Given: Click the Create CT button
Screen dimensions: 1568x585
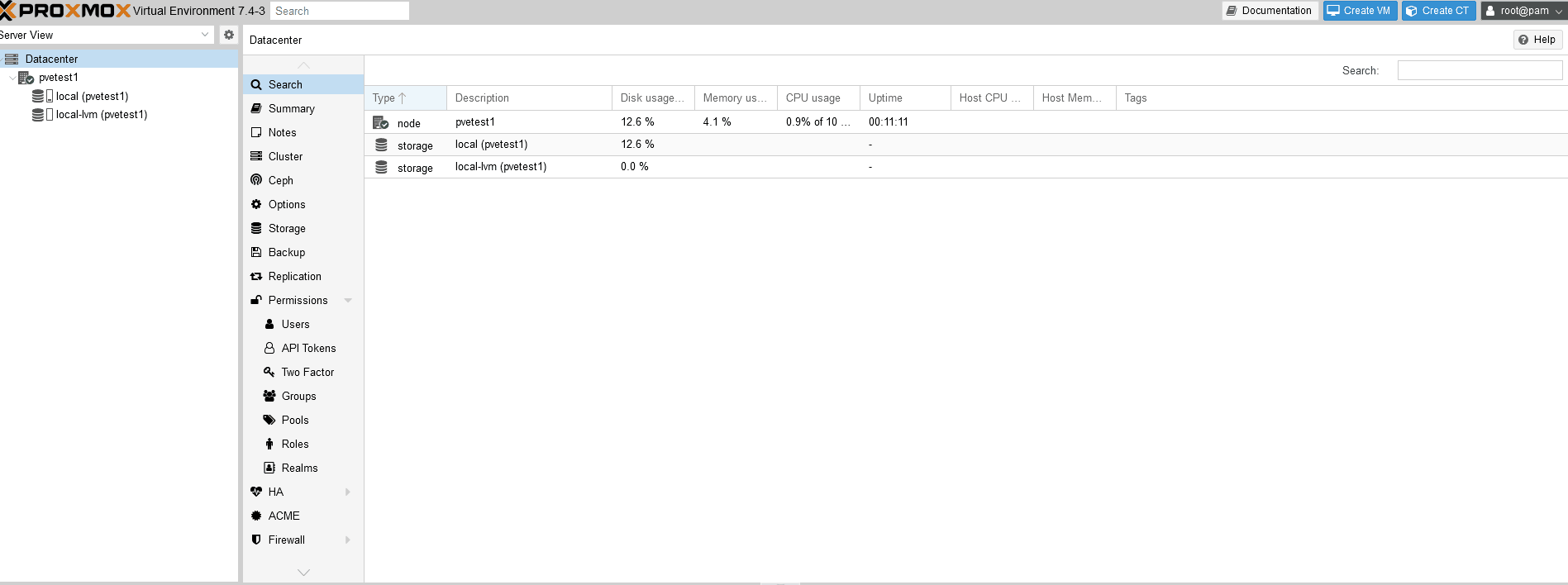Looking at the screenshot, I should [x=1438, y=11].
